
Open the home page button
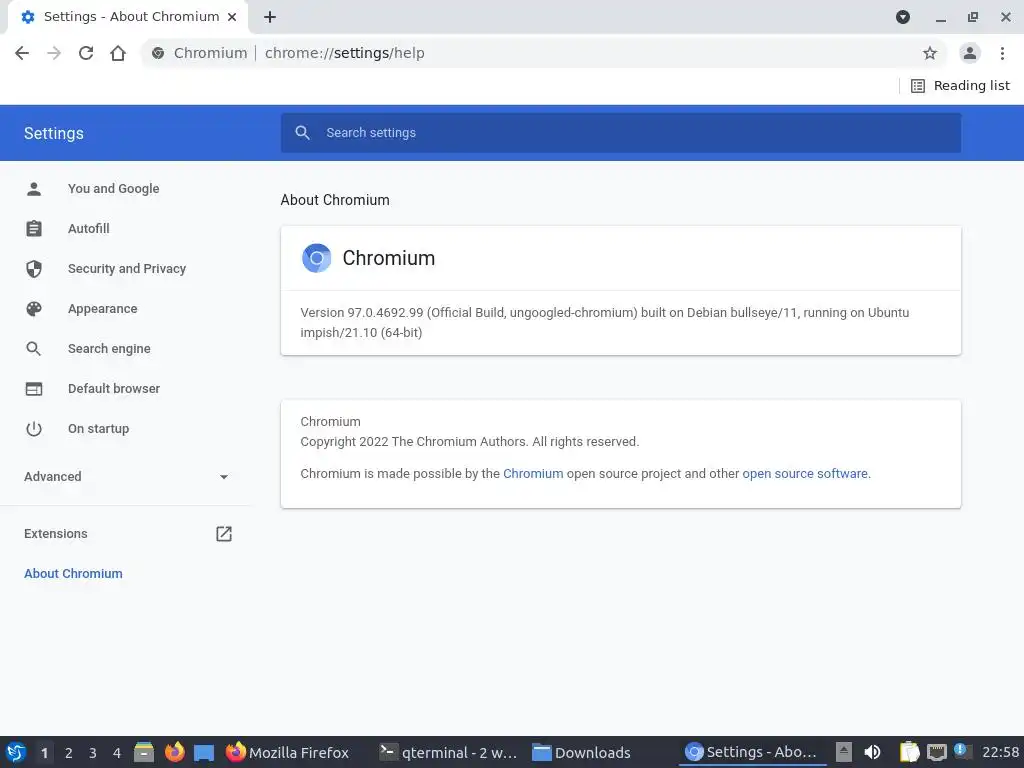tap(118, 53)
